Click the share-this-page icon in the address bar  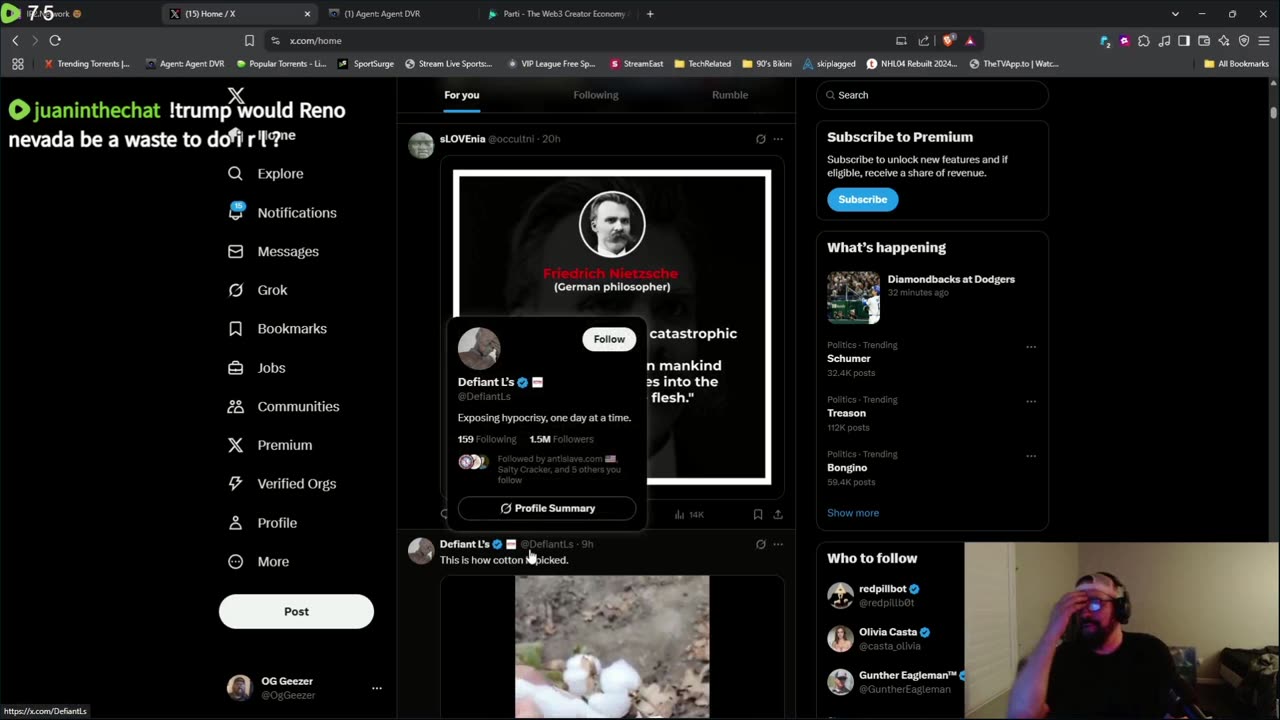923,41
